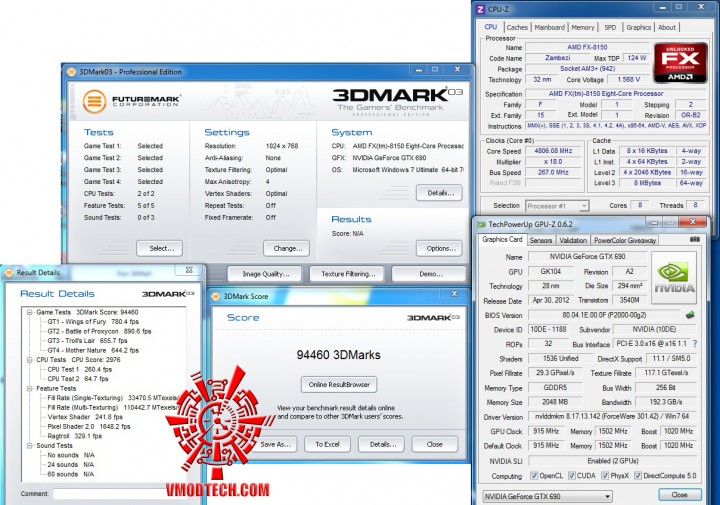
Task: Switch to the Validation tab in GPU-Z
Action: (573, 240)
